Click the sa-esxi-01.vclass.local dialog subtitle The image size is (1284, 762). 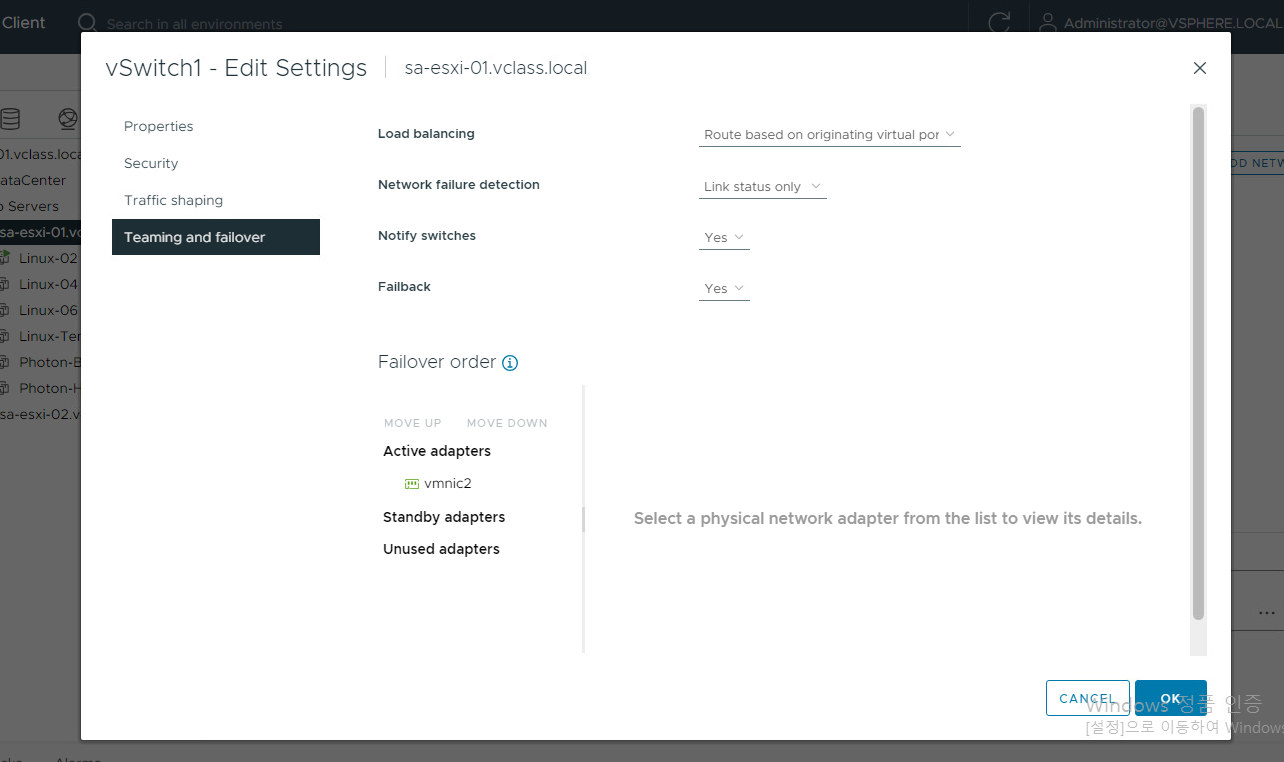[x=496, y=68]
